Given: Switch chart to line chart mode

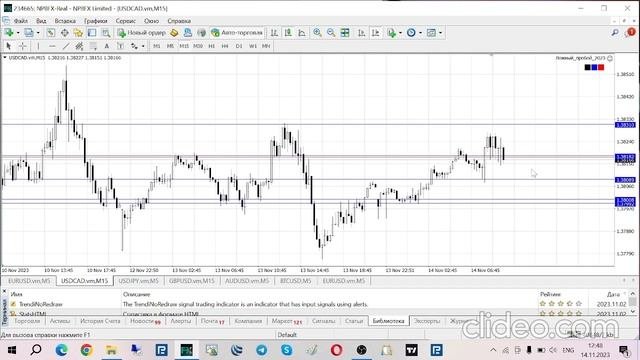Looking at the screenshot, I should pos(302,33).
